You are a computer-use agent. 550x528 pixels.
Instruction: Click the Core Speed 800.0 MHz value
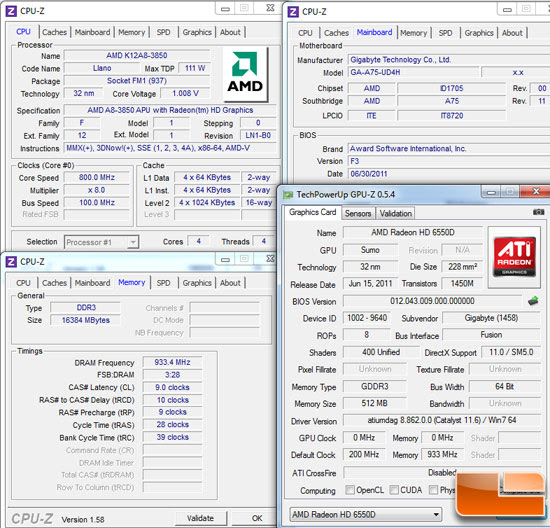click(x=97, y=178)
